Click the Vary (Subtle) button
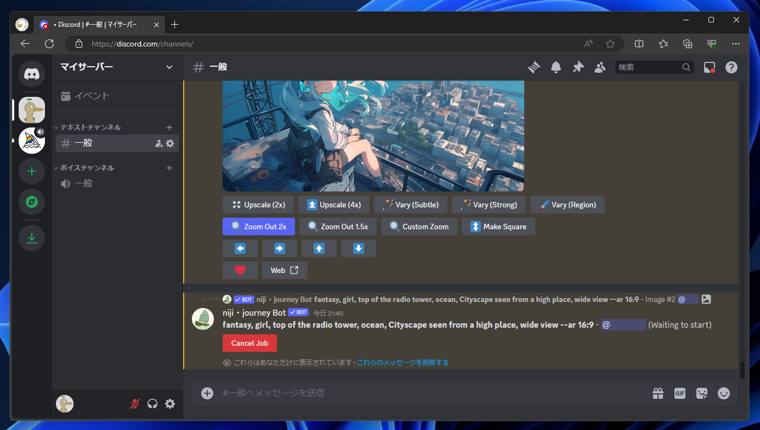 [411, 205]
